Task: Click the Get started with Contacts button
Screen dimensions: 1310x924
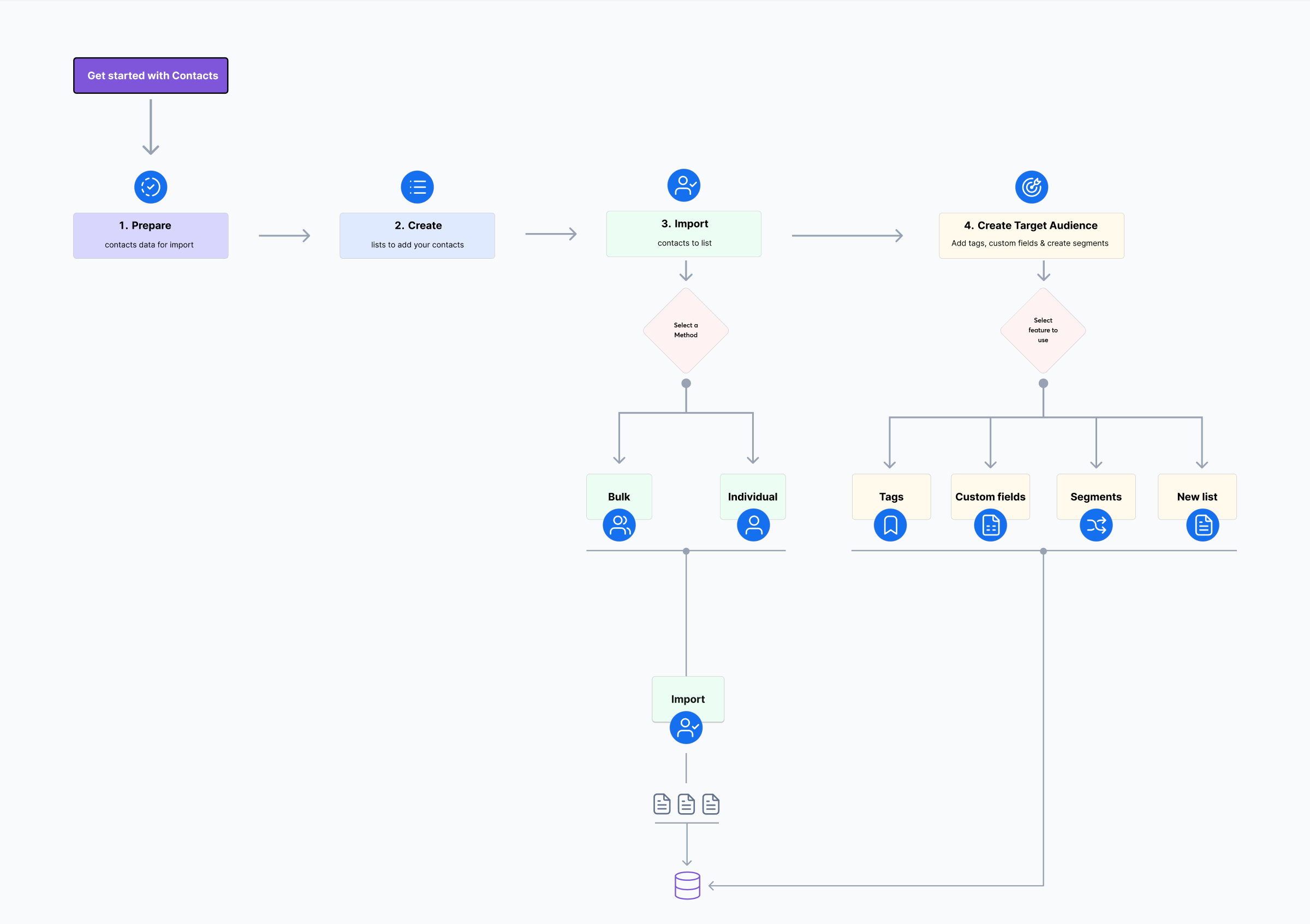Action: point(151,75)
